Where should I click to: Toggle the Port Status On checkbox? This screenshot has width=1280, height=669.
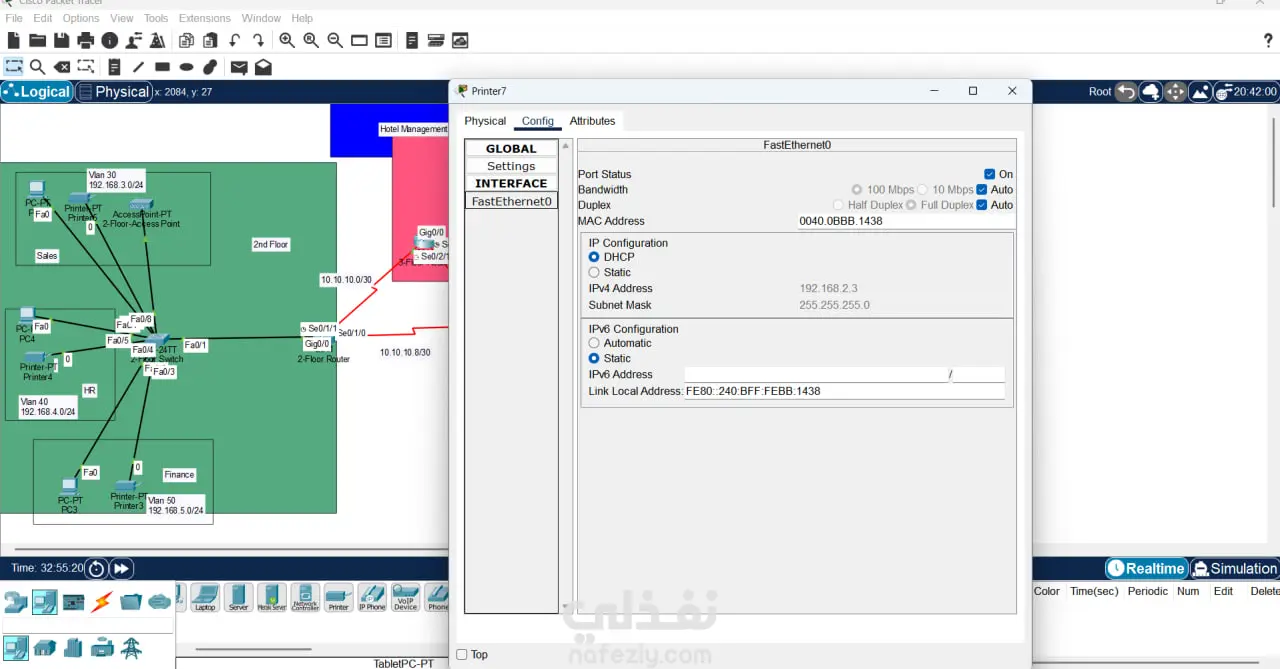(990, 174)
